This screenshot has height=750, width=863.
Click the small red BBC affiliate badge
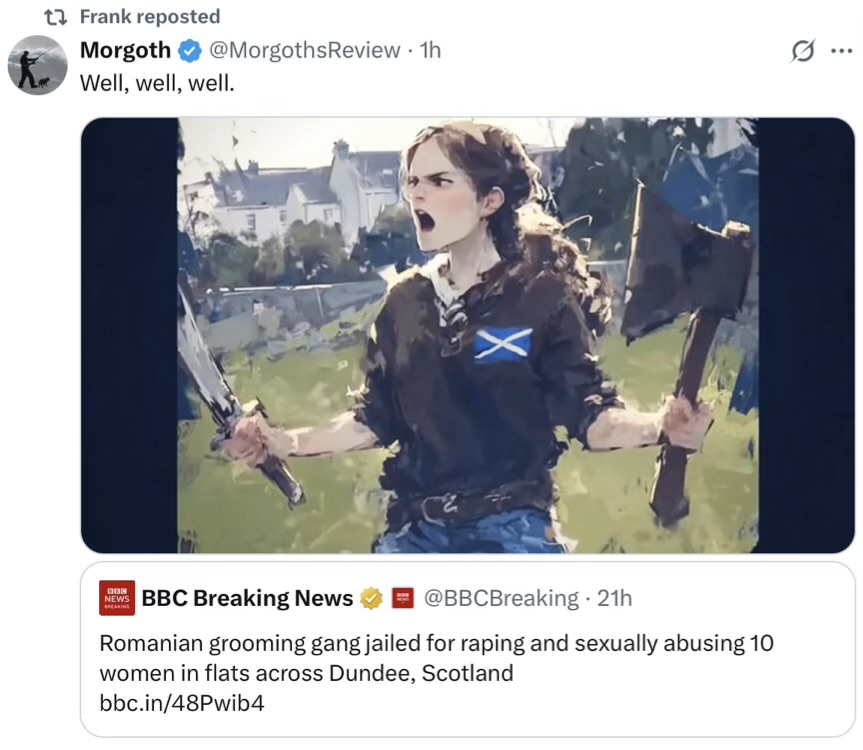coord(402,598)
